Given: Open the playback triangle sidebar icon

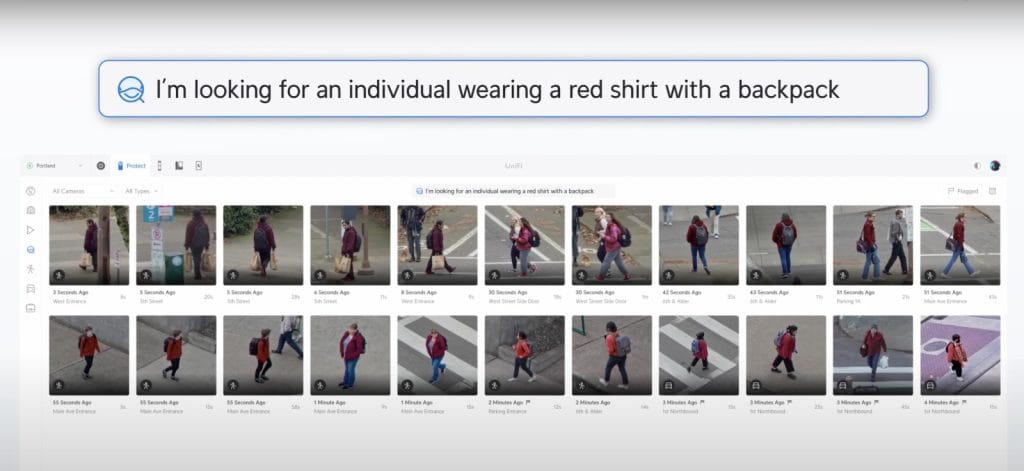Looking at the screenshot, I should [x=30, y=230].
